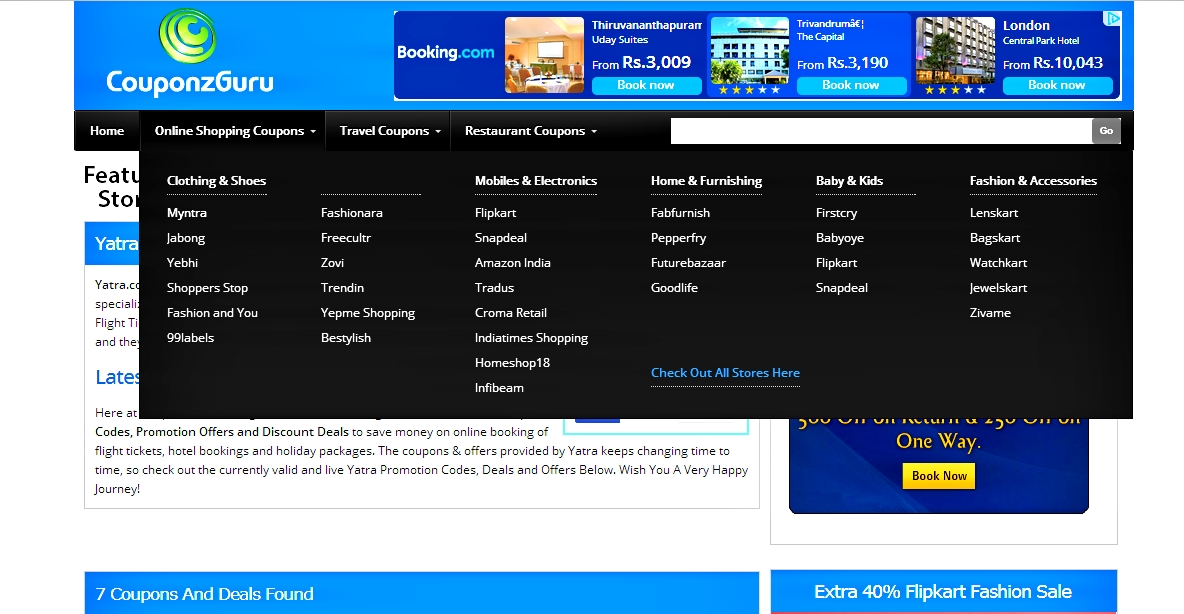Open Croma Retail link

click(510, 313)
